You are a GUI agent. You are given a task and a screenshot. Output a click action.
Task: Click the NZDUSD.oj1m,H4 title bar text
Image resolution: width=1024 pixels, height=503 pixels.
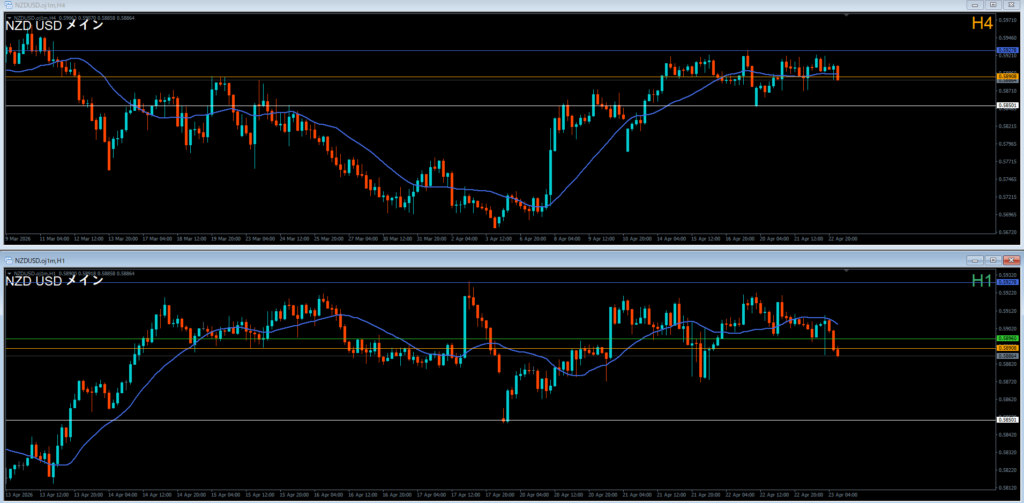[x=40, y=5]
